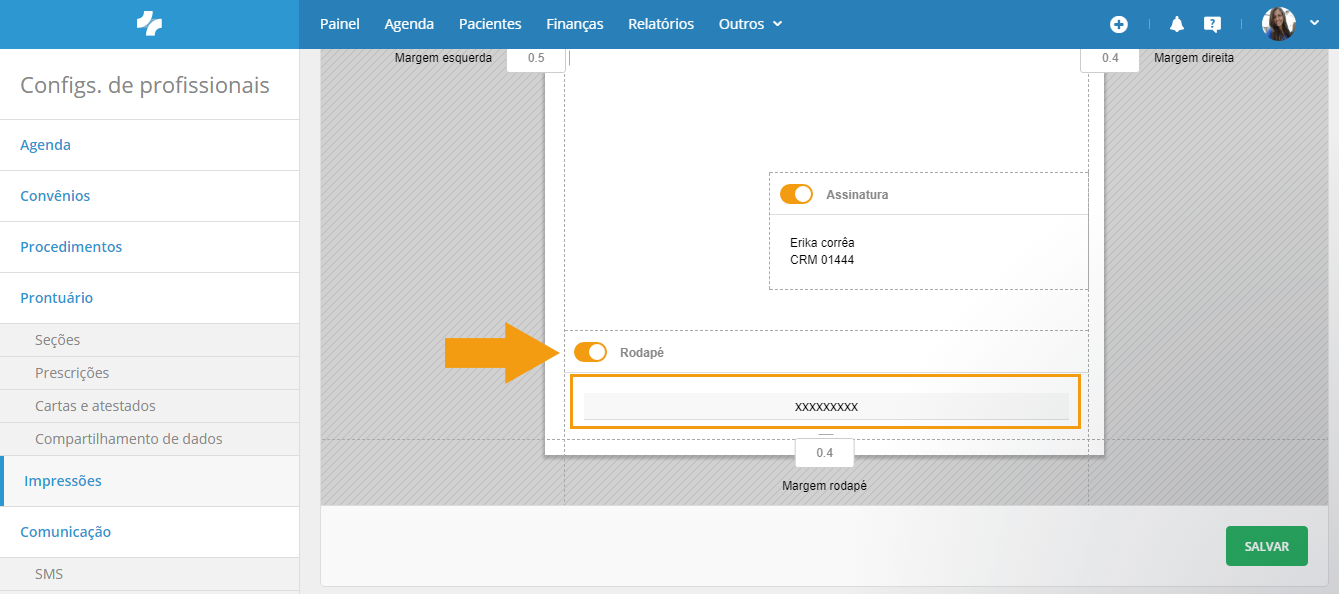Disable the Assinatura toggle
The width and height of the screenshot is (1339, 594).
[x=796, y=194]
